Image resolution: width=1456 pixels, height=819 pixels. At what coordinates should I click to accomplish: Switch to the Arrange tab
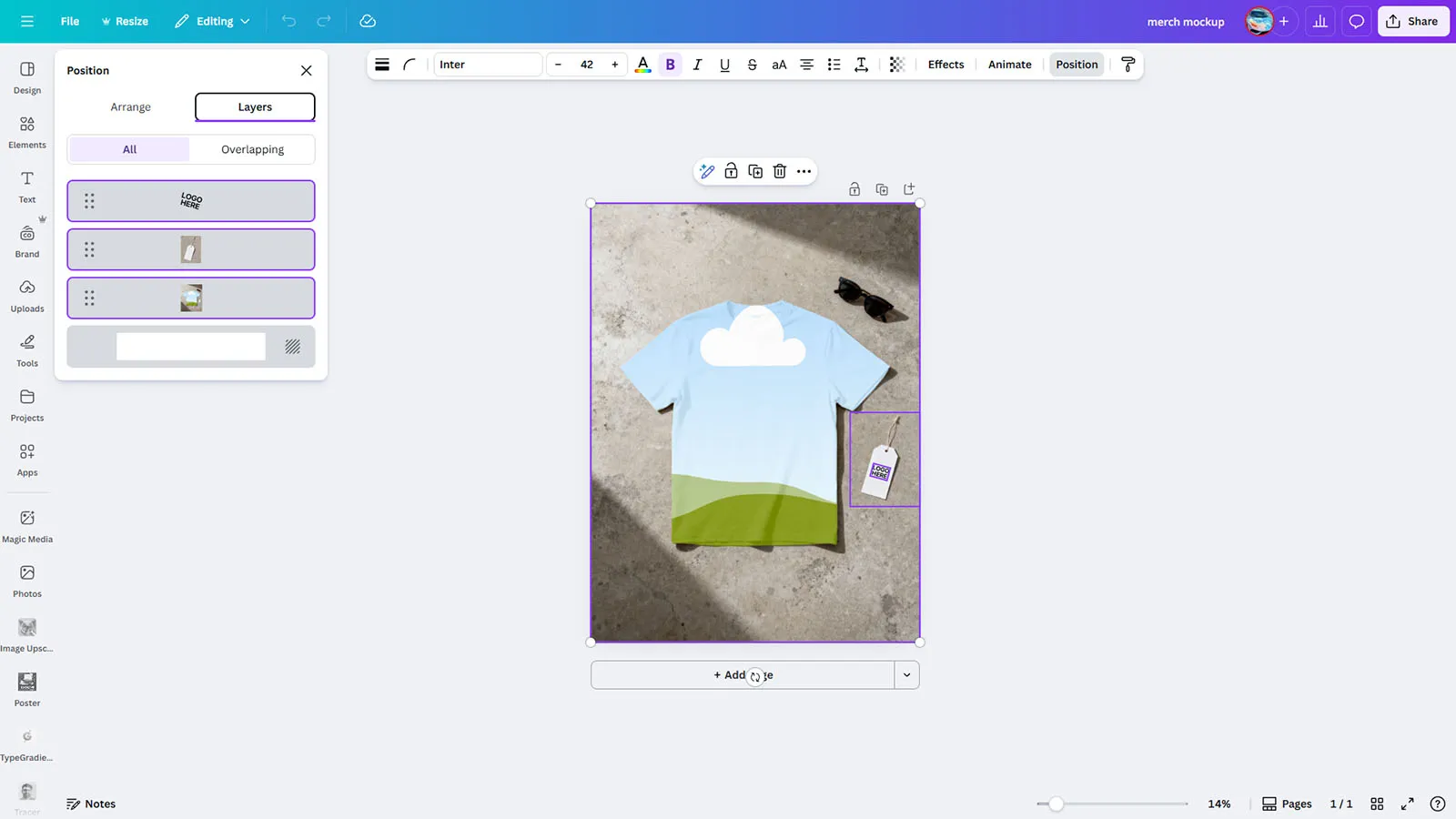[x=130, y=107]
